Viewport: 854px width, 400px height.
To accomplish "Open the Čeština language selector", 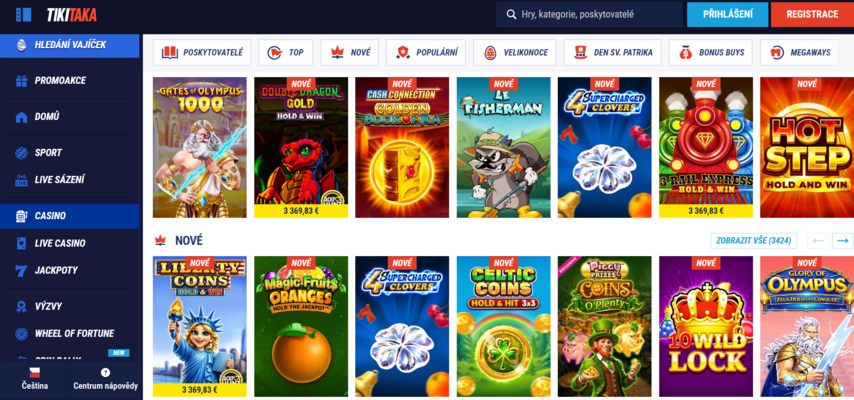I will (x=35, y=380).
